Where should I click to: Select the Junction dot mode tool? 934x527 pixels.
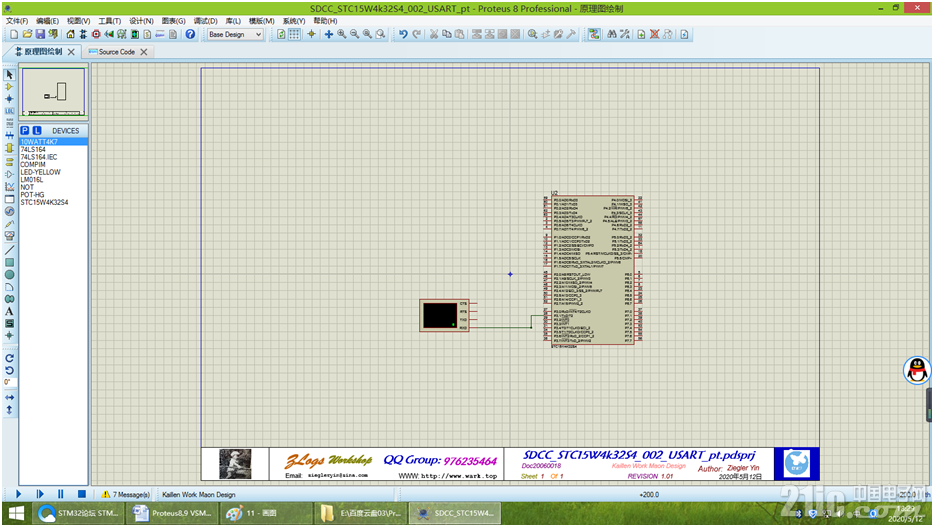[x=9, y=99]
